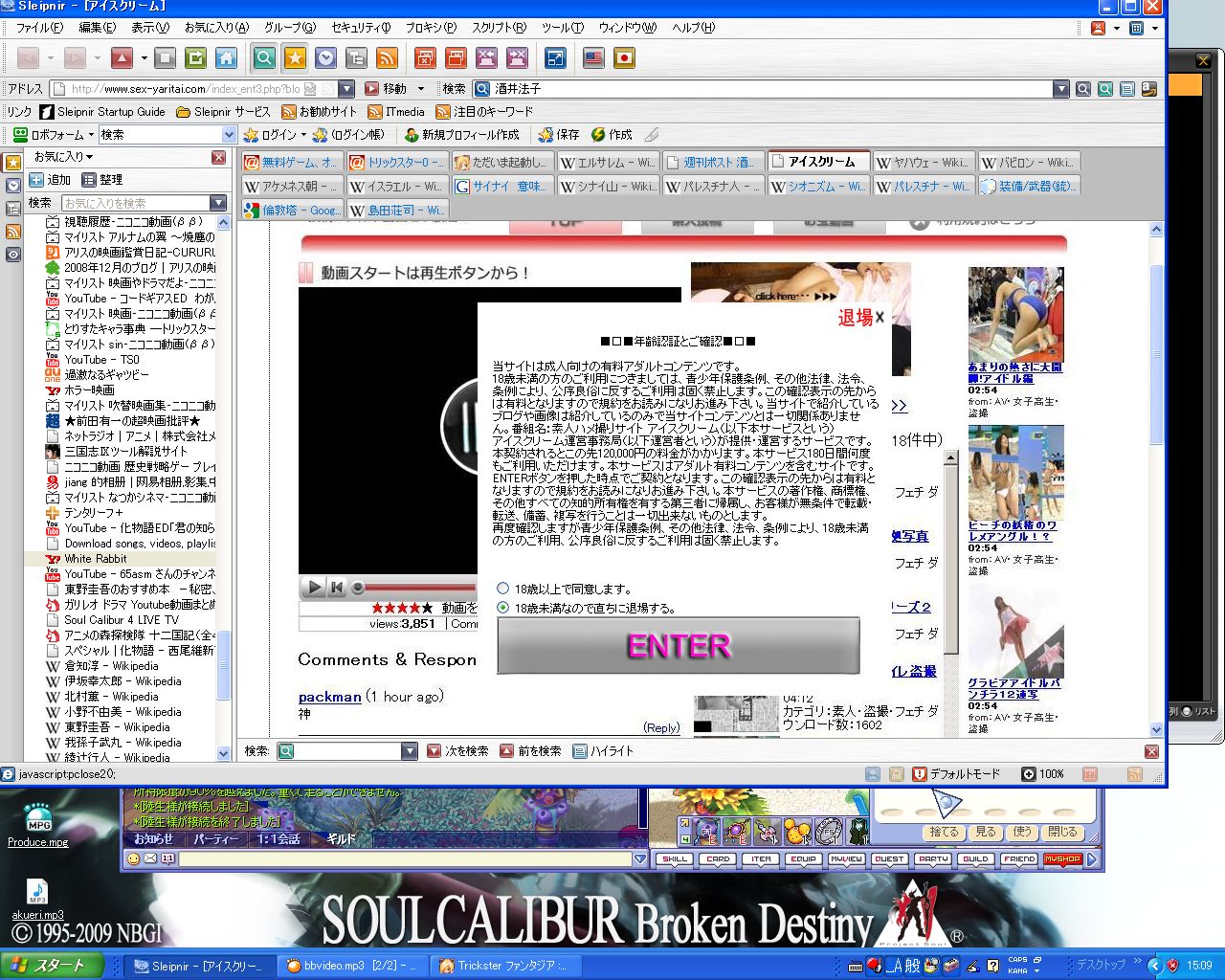Click 新規プロフィール作成 in RoboForm bar

click(x=461, y=135)
